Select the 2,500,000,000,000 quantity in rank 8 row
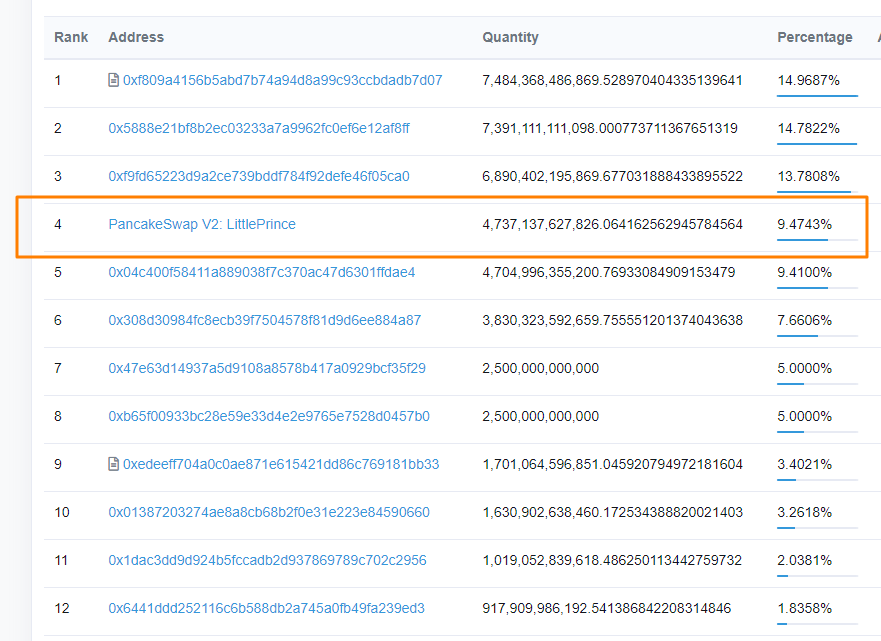The width and height of the screenshot is (881, 641). (x=541, y=416)
